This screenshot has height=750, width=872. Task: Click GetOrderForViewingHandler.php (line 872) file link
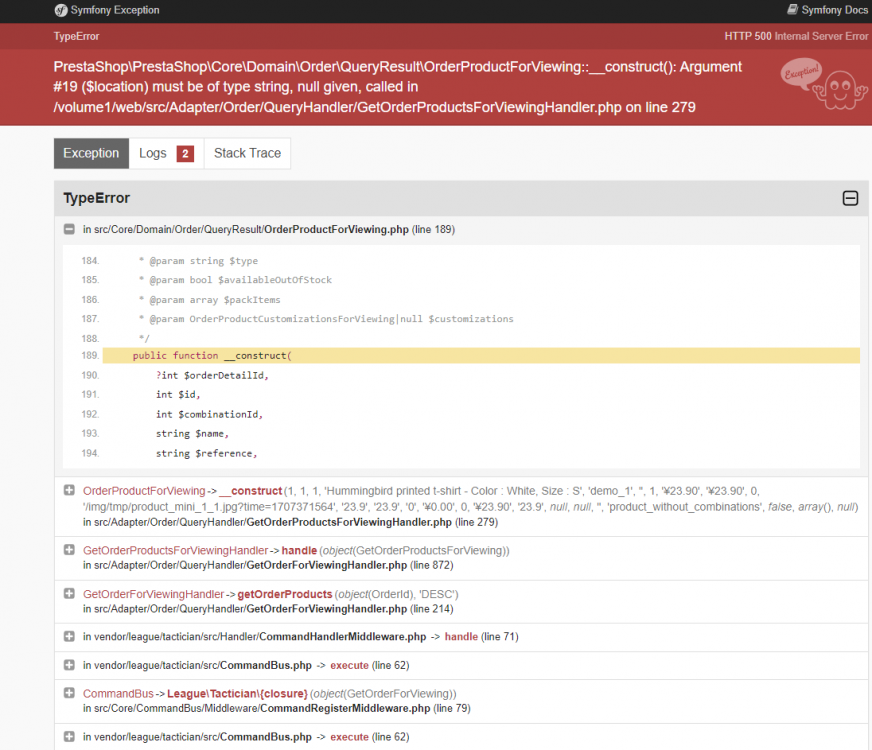pyautogui.click(x=326, y=565)
